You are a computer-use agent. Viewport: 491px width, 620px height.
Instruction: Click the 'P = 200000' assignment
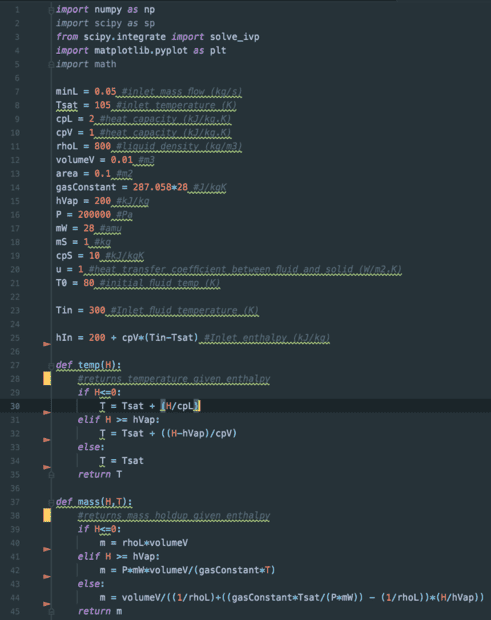[x=83, y=215]
